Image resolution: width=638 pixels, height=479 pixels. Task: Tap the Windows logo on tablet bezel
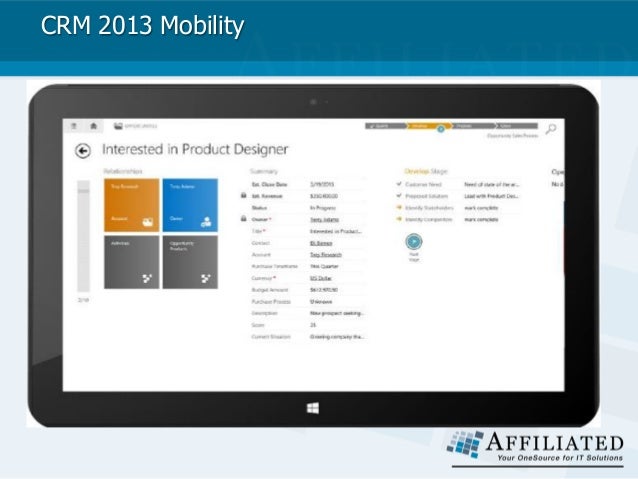click(x=312, y=408)
